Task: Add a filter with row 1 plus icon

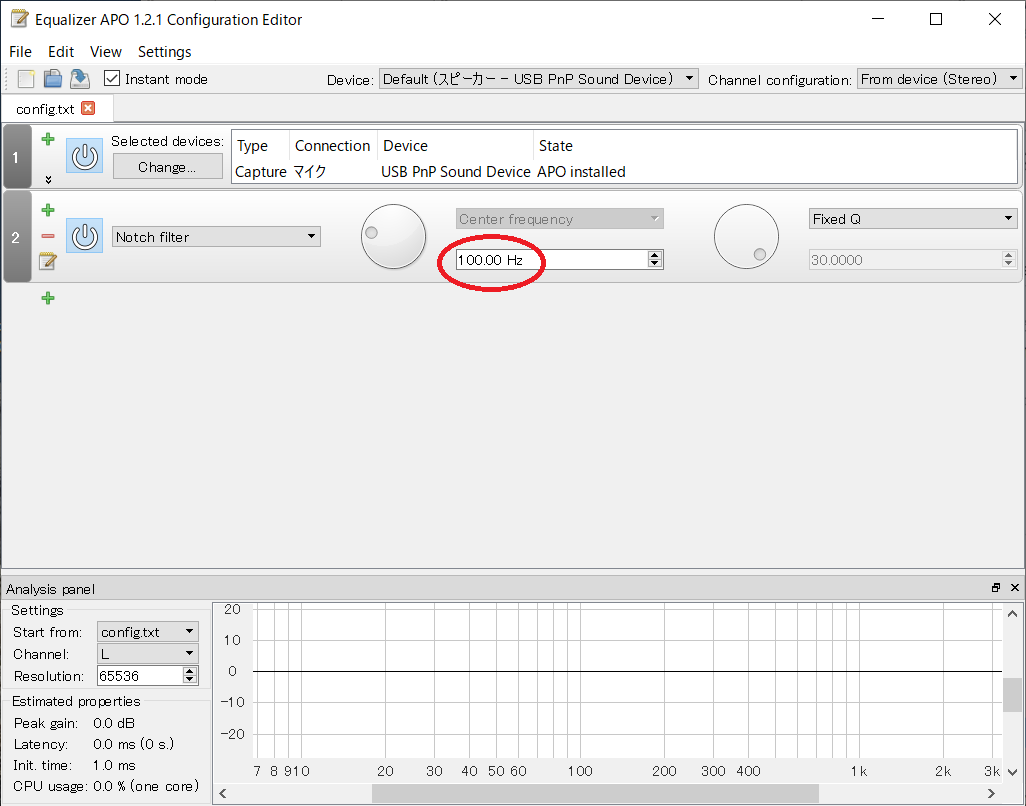Action: (48, 139)
